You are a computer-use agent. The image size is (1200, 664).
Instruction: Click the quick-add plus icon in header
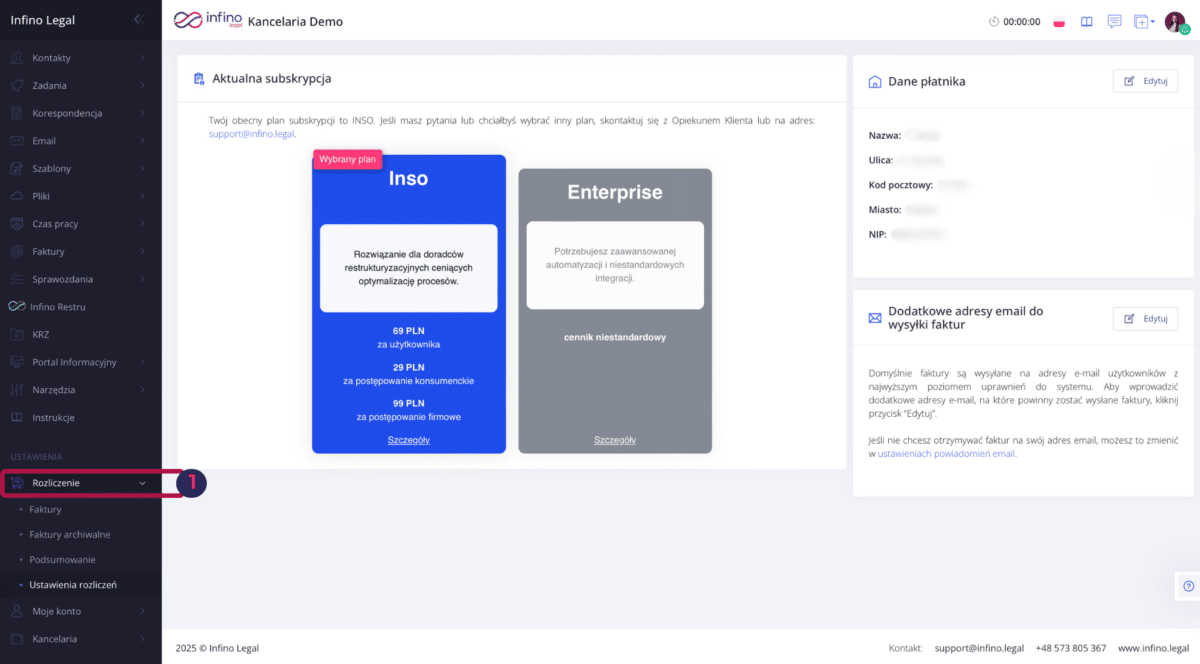click(1140, 21)
